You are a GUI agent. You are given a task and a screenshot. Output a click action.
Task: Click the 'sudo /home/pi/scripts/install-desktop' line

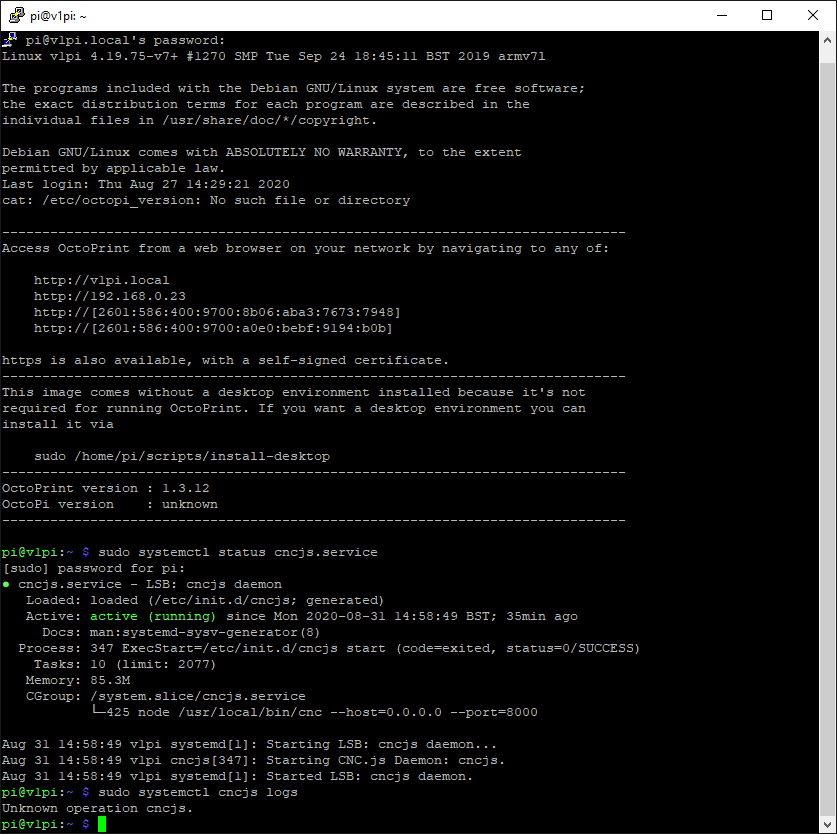(x=182, y=457)
